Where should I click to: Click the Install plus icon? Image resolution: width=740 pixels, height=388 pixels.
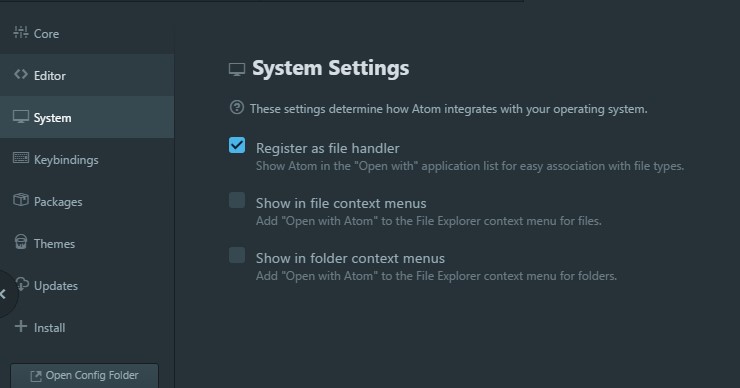[21, 326]
